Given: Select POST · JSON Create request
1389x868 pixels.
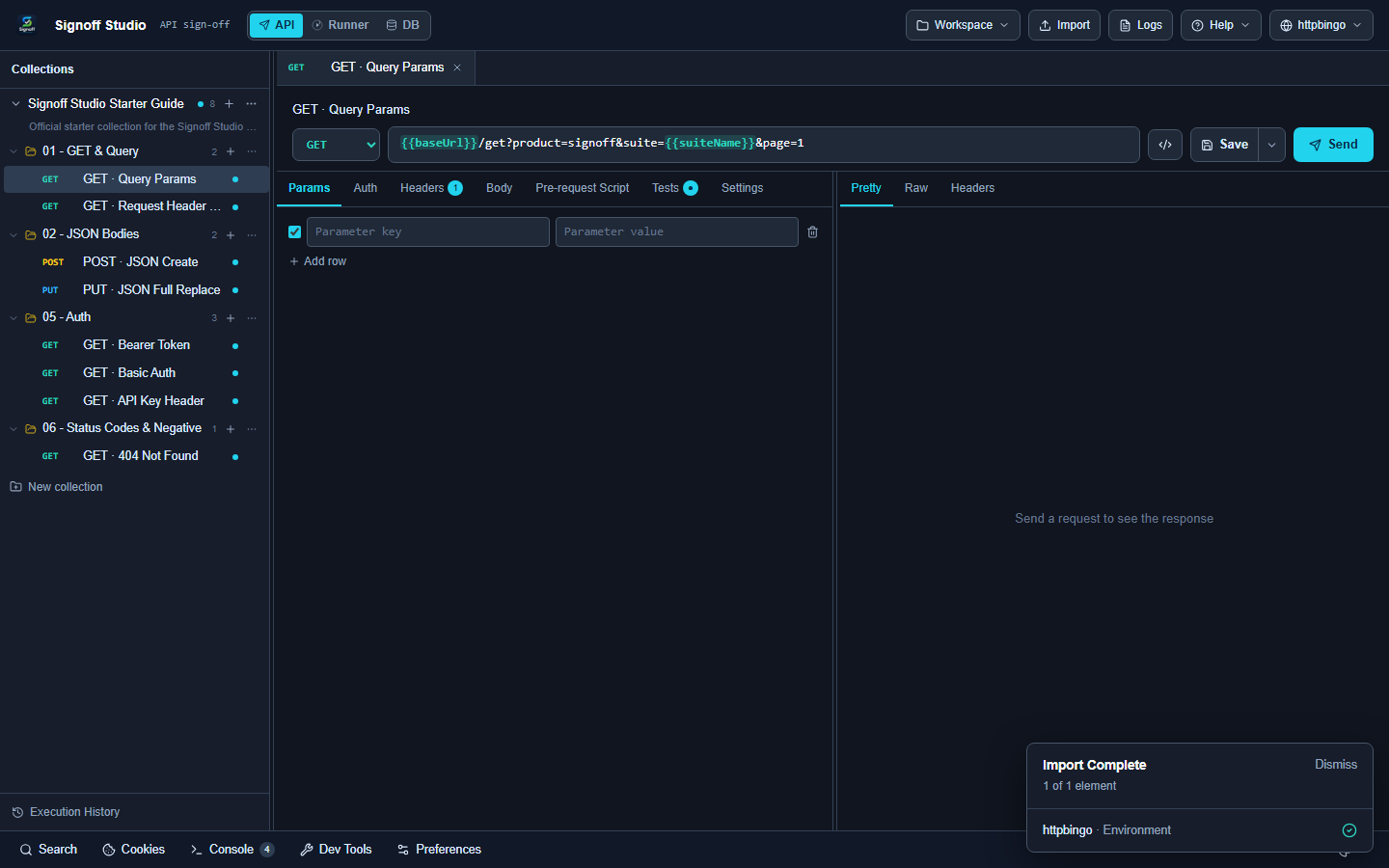Looking at the screenshot, I should point(136,262).
